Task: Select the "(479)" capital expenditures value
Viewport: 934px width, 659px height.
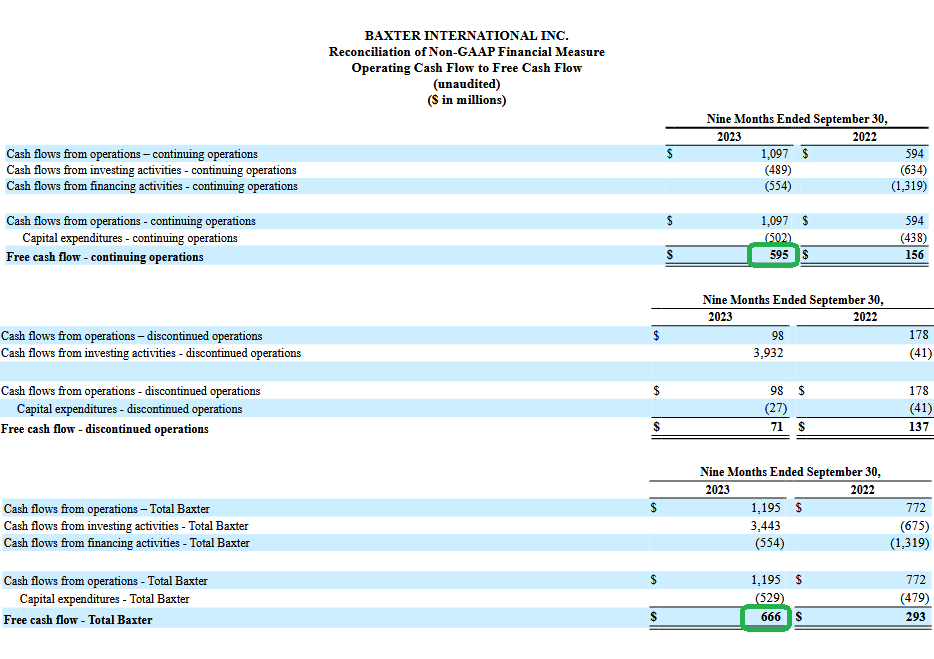Action: 916,598
